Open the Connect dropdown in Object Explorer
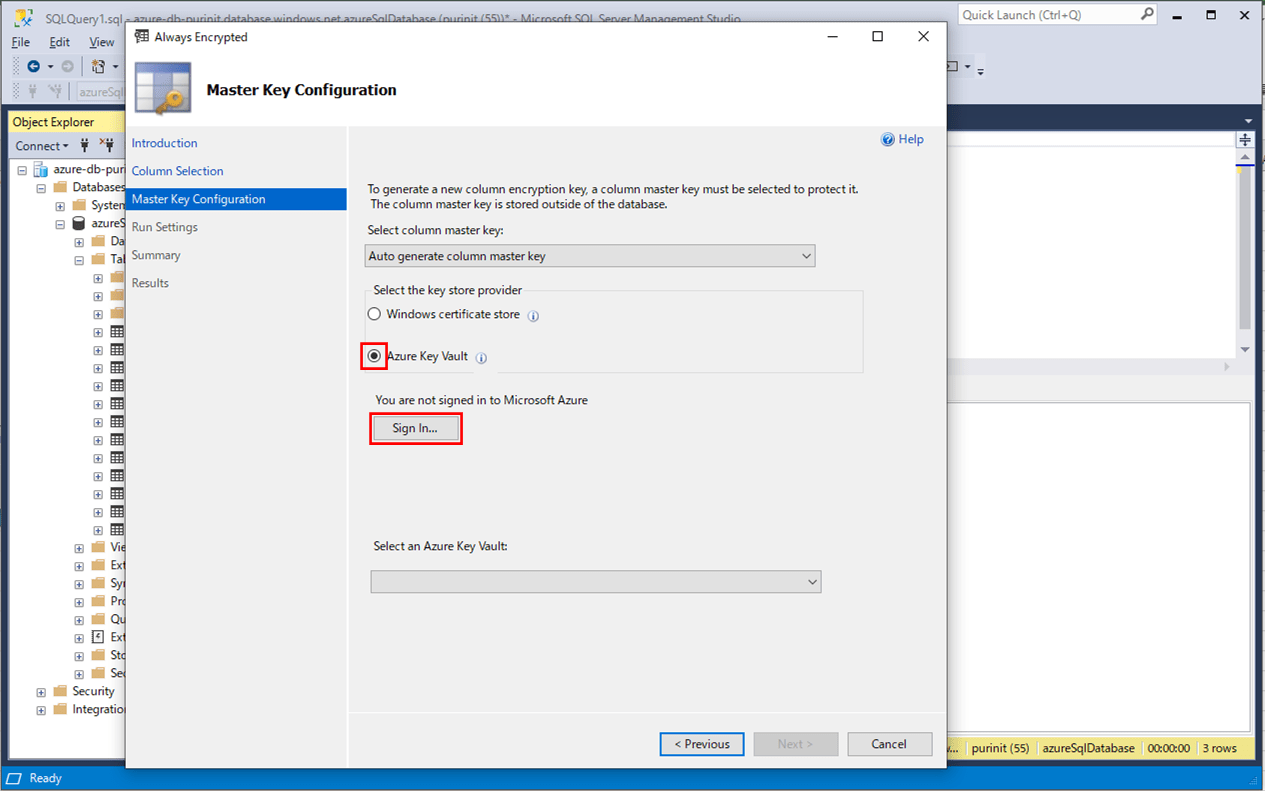 point(42,146)
